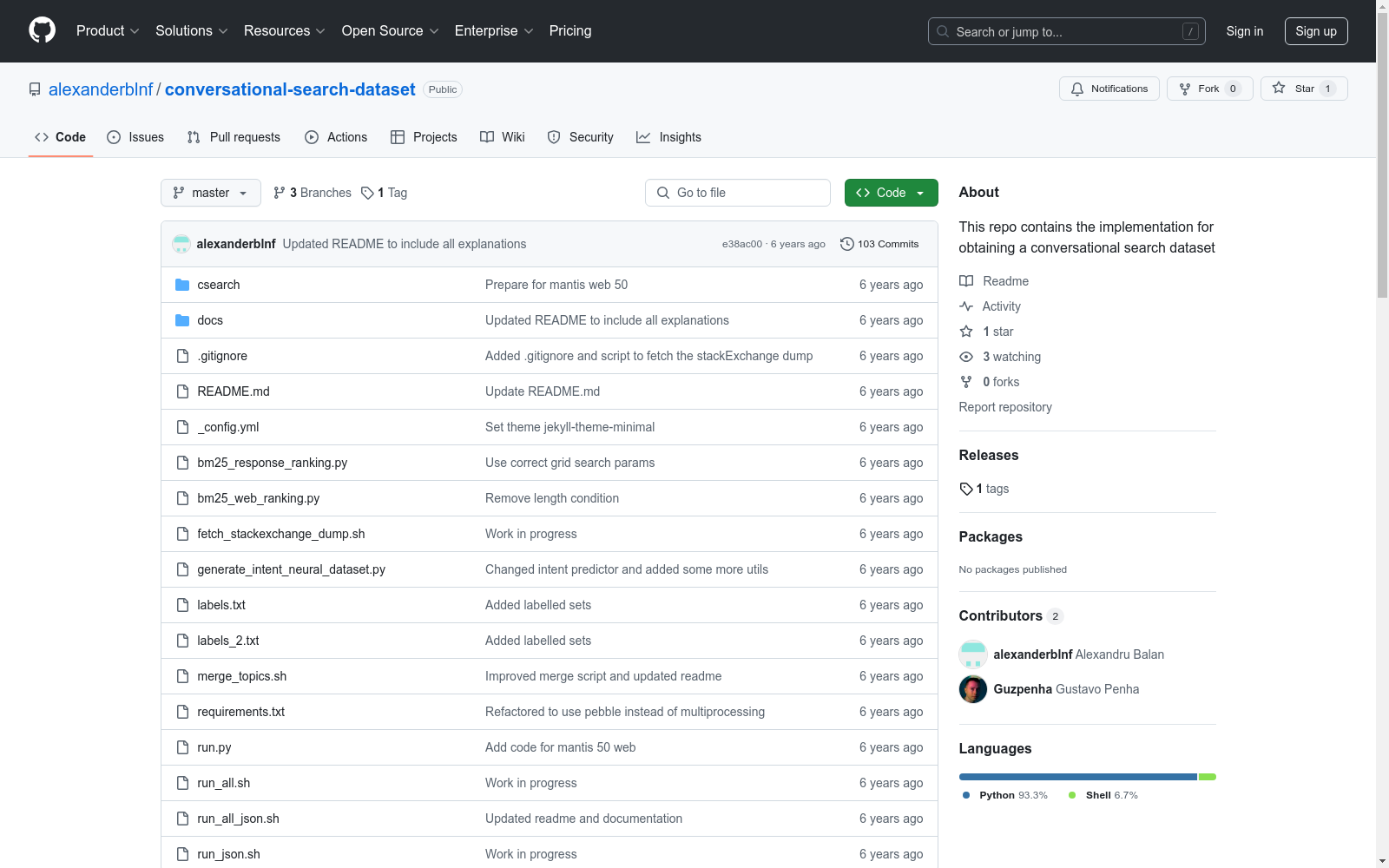This screenshot has height=868, width=1389.
Task: Click the Python 93.3% language legend
Action: (1005, 795)
